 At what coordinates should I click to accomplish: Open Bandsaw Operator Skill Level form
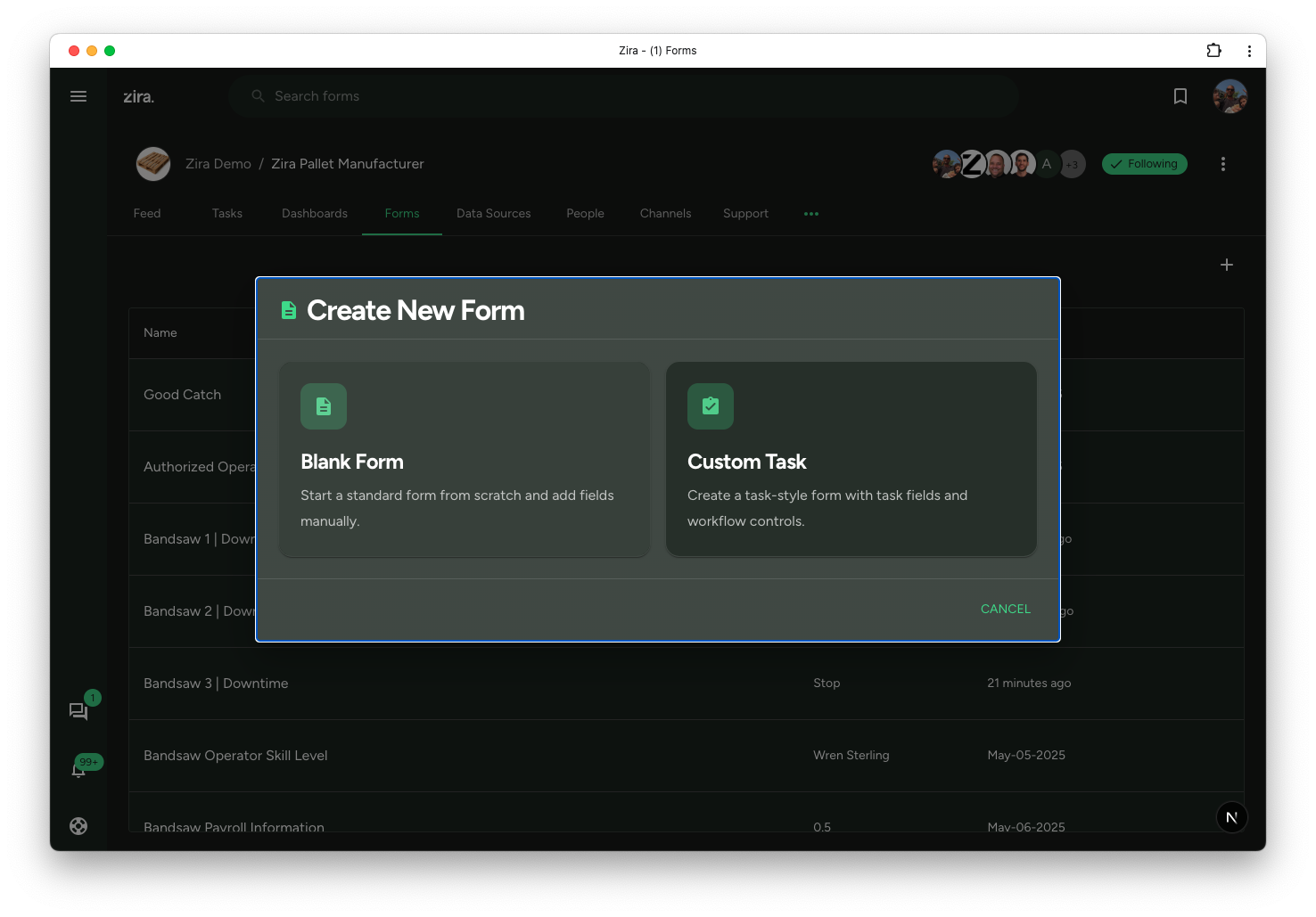686,756
